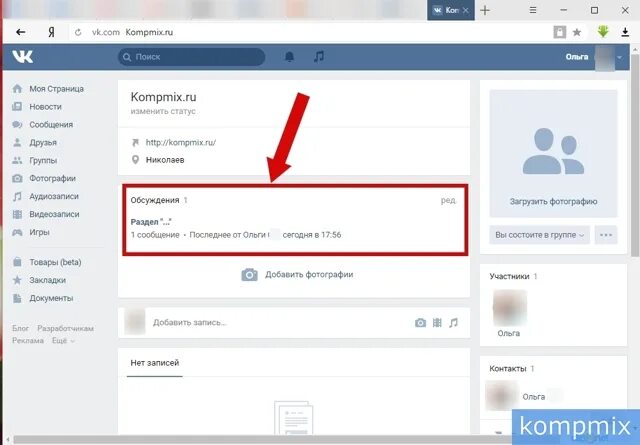This screenshot has height=445, width=640.
Task: Click Обсуждения header
Action: 155,200
